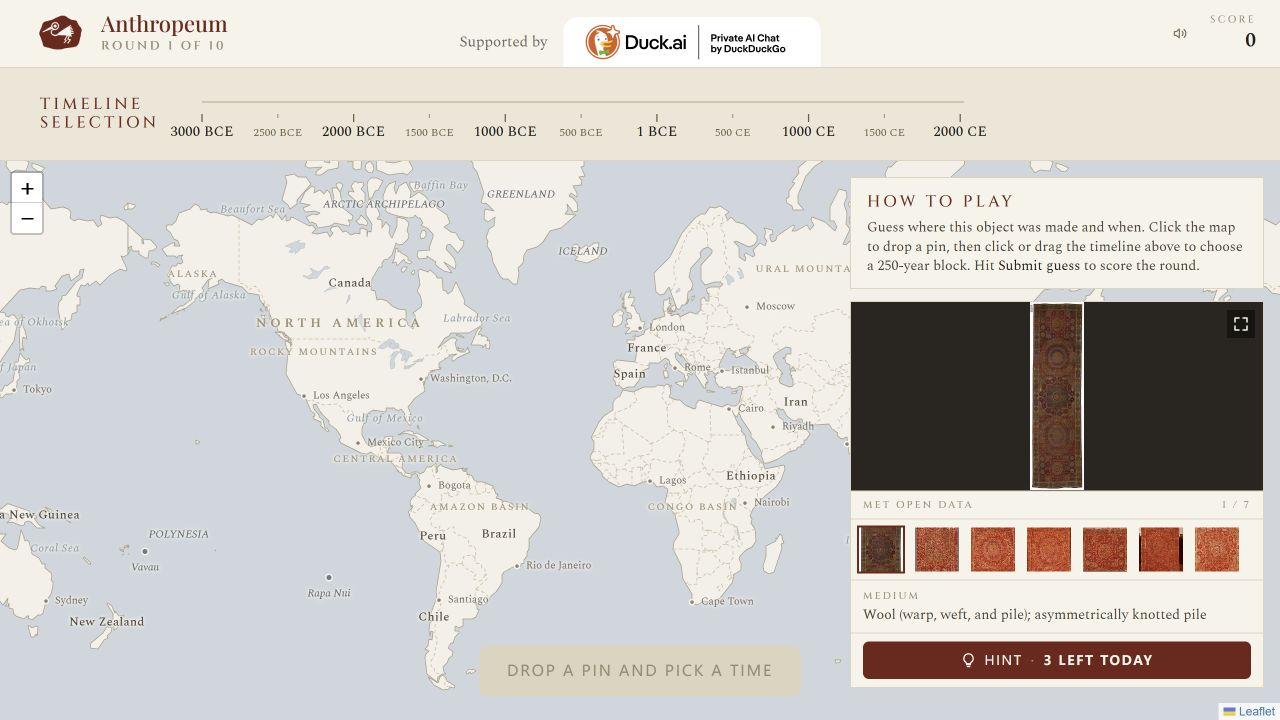Select the first carpet thumbnail
This screenshot has height=720, width=1280.
(x=881, y=550)
